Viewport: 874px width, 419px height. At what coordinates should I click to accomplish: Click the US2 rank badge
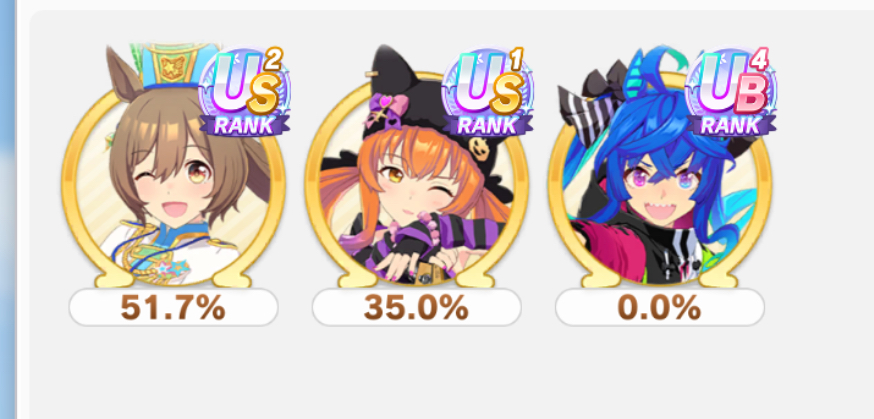tap(245, 92)
